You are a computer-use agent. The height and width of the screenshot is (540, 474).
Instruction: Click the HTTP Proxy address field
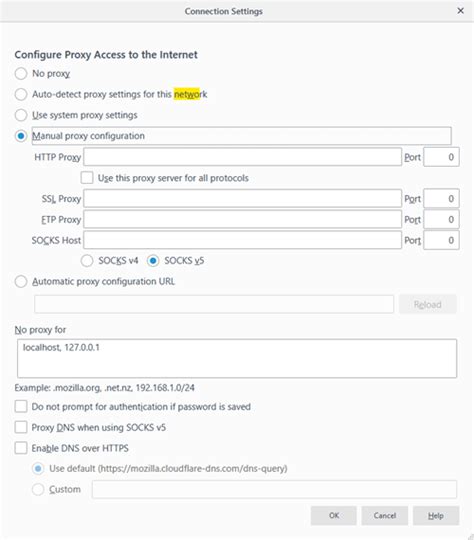[x=243, y=157]
